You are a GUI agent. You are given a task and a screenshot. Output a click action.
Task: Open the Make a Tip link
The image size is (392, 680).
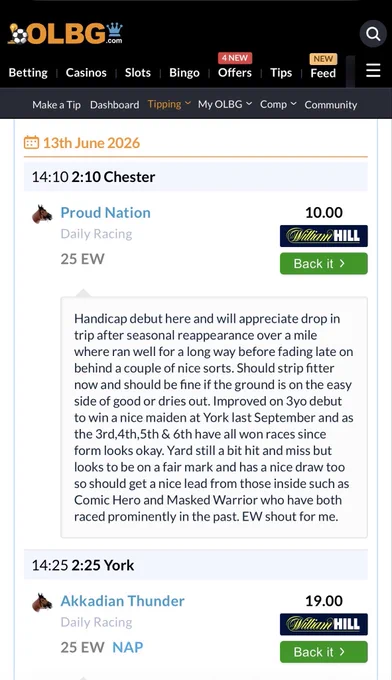[x=56, y=105]
